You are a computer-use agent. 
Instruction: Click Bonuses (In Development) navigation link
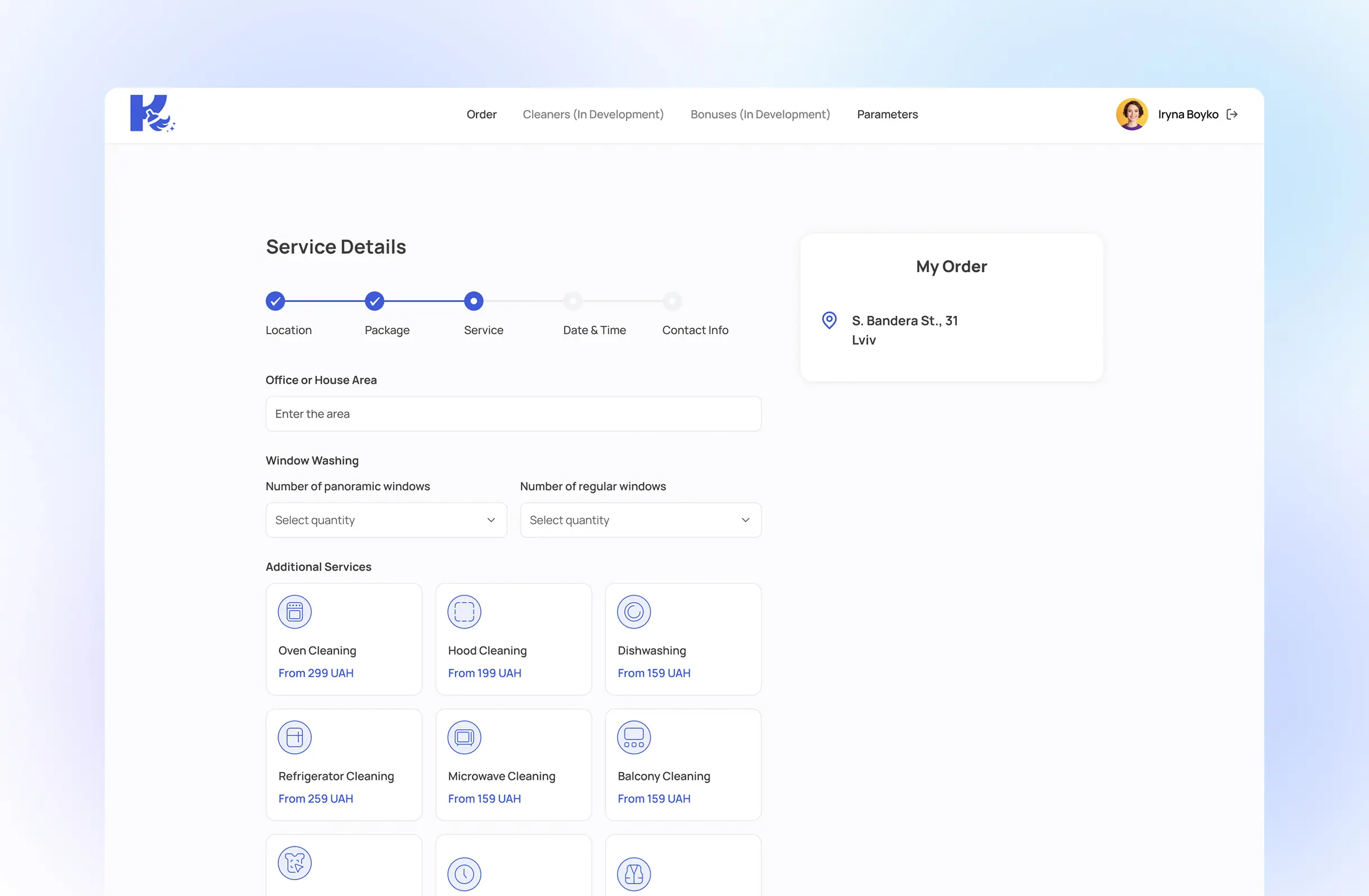point(760,114)
